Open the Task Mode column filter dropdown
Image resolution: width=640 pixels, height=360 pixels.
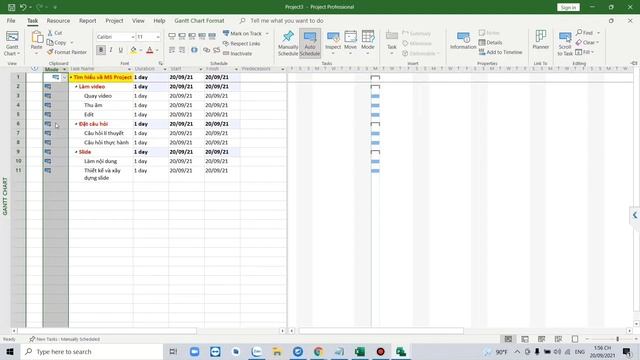(64, 69)
